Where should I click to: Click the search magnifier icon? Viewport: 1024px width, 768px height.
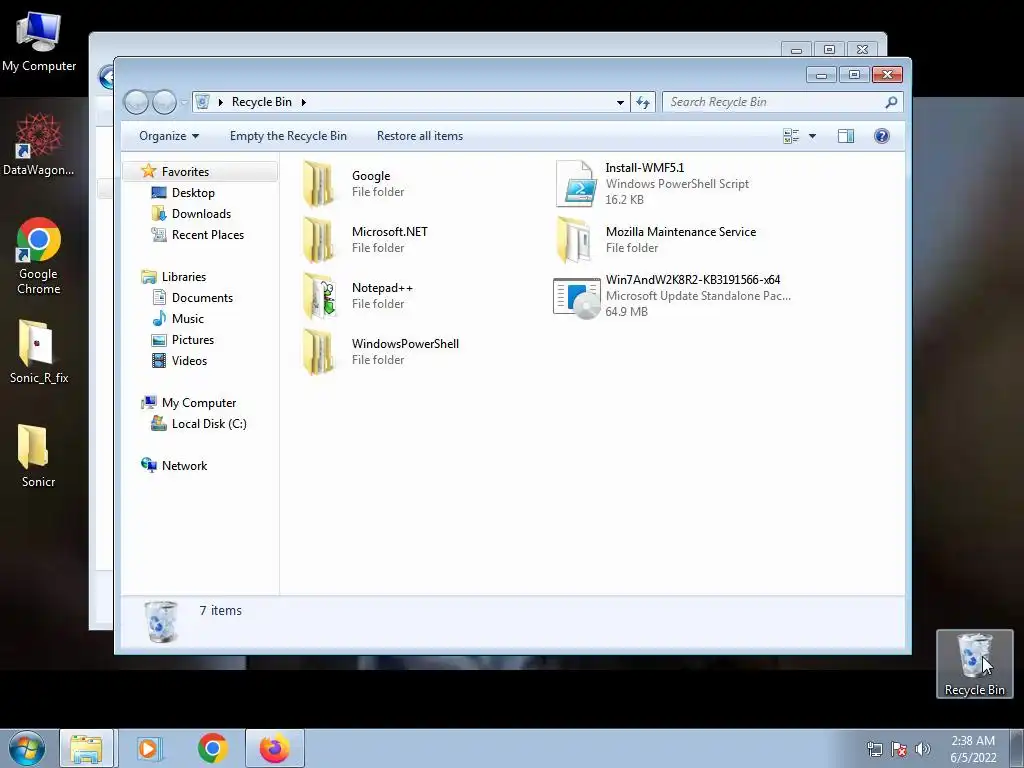pos(891,103)
